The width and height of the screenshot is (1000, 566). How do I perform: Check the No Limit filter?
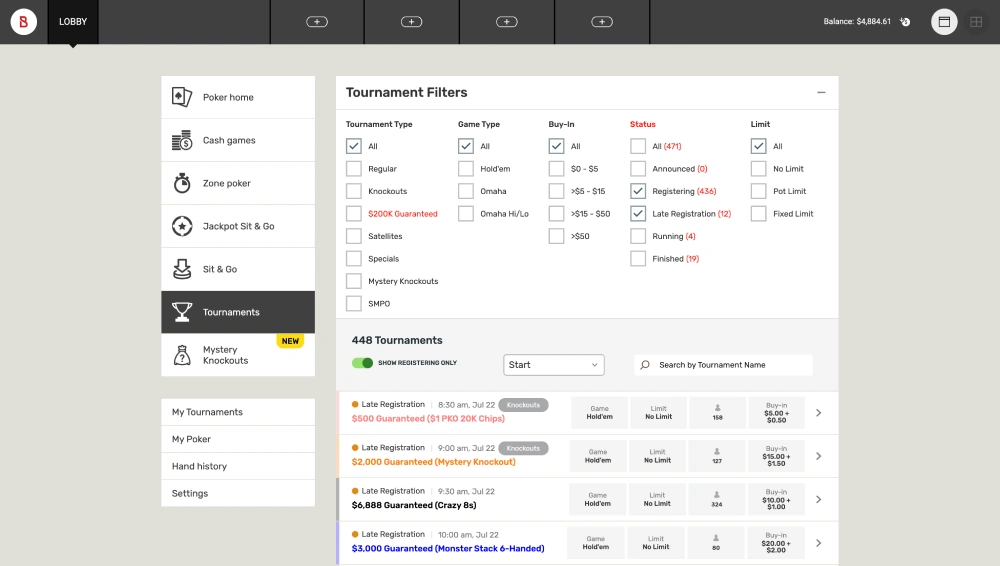click(758, 168)
